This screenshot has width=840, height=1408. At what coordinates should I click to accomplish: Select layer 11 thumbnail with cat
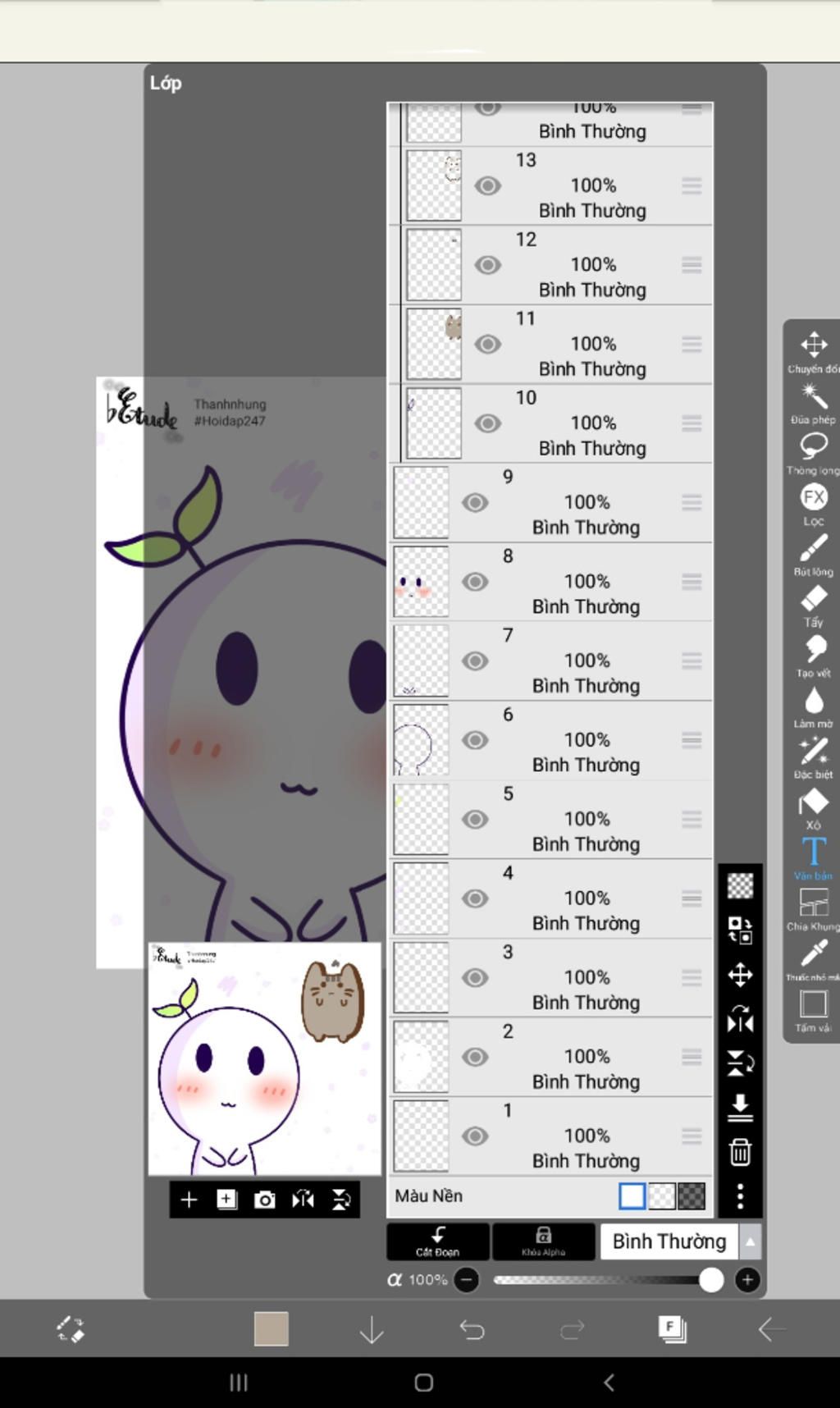click(x=434, y=345)
